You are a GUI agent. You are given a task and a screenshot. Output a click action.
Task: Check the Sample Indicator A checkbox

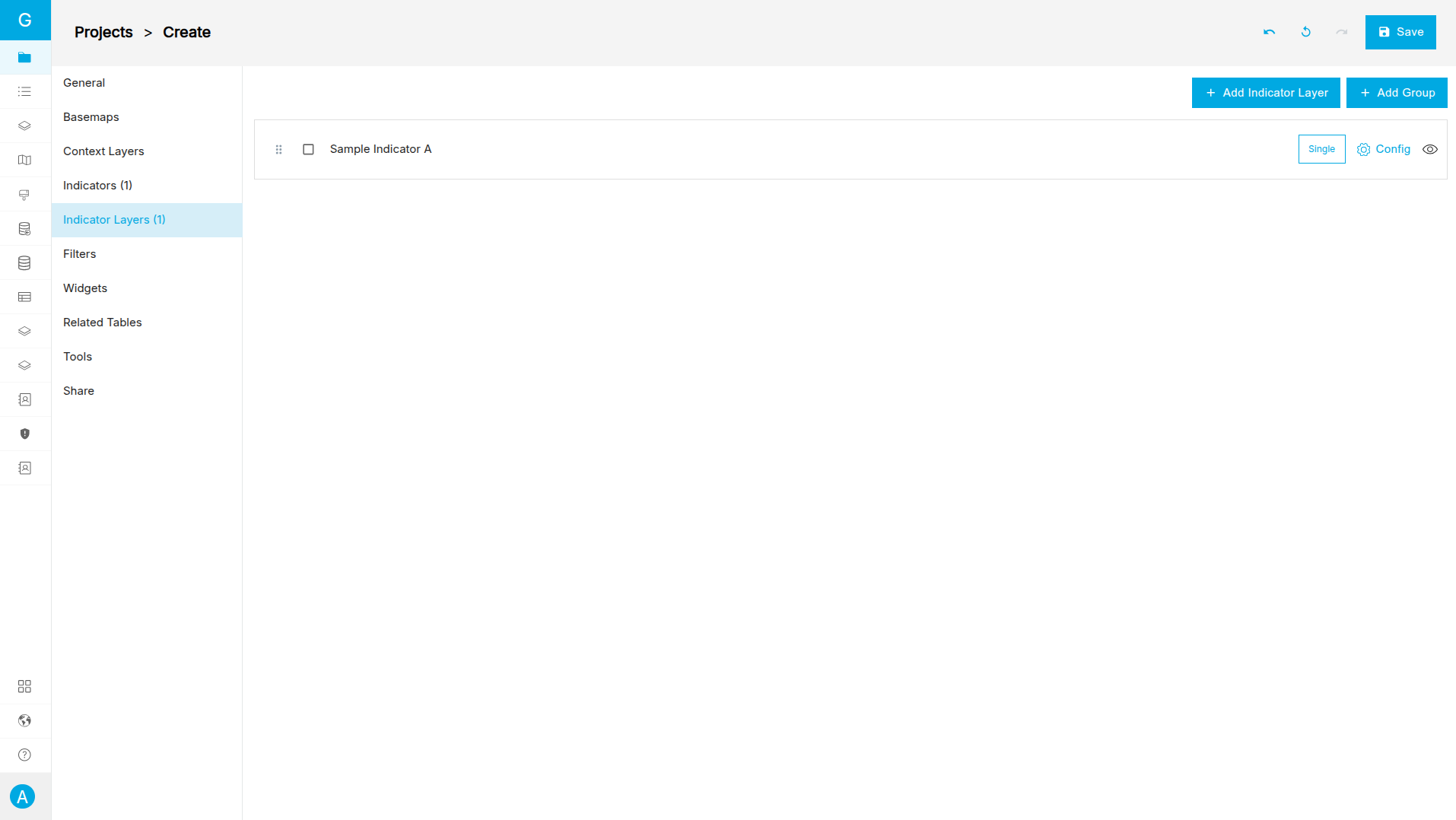coord(308,149)
